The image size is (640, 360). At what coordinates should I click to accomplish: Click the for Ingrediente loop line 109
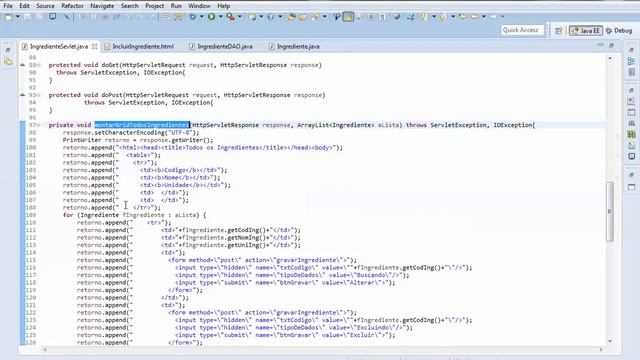pos(134,215)
